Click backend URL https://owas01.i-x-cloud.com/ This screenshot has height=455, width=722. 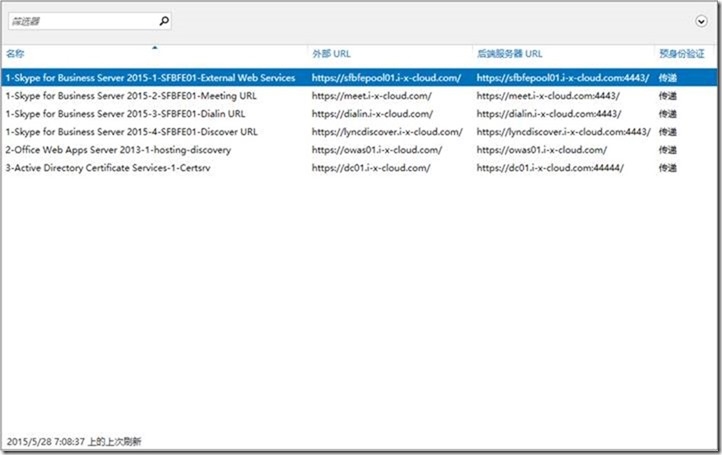click(x=542, y=150)
